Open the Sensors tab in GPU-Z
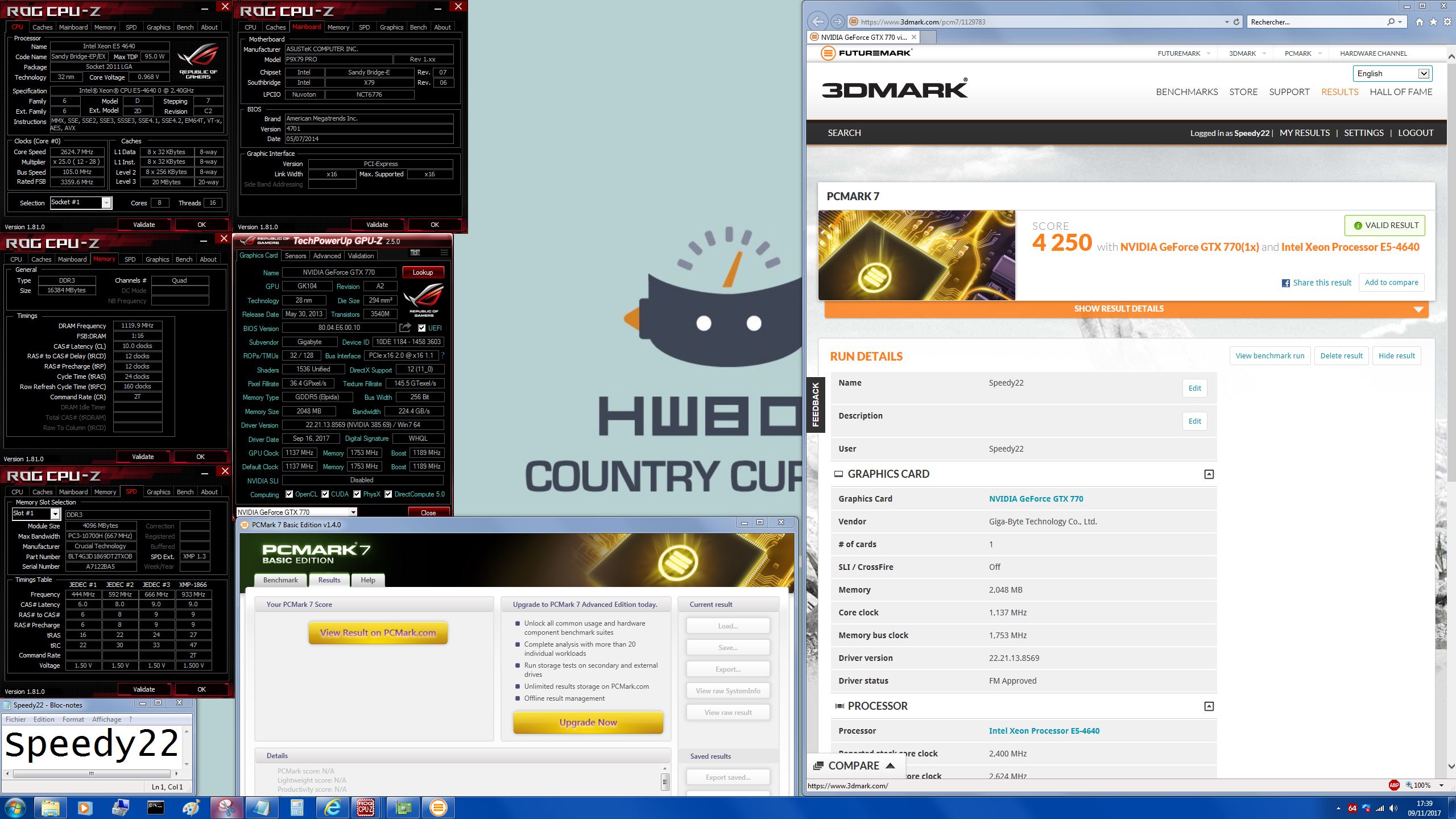 click(295, 256)
